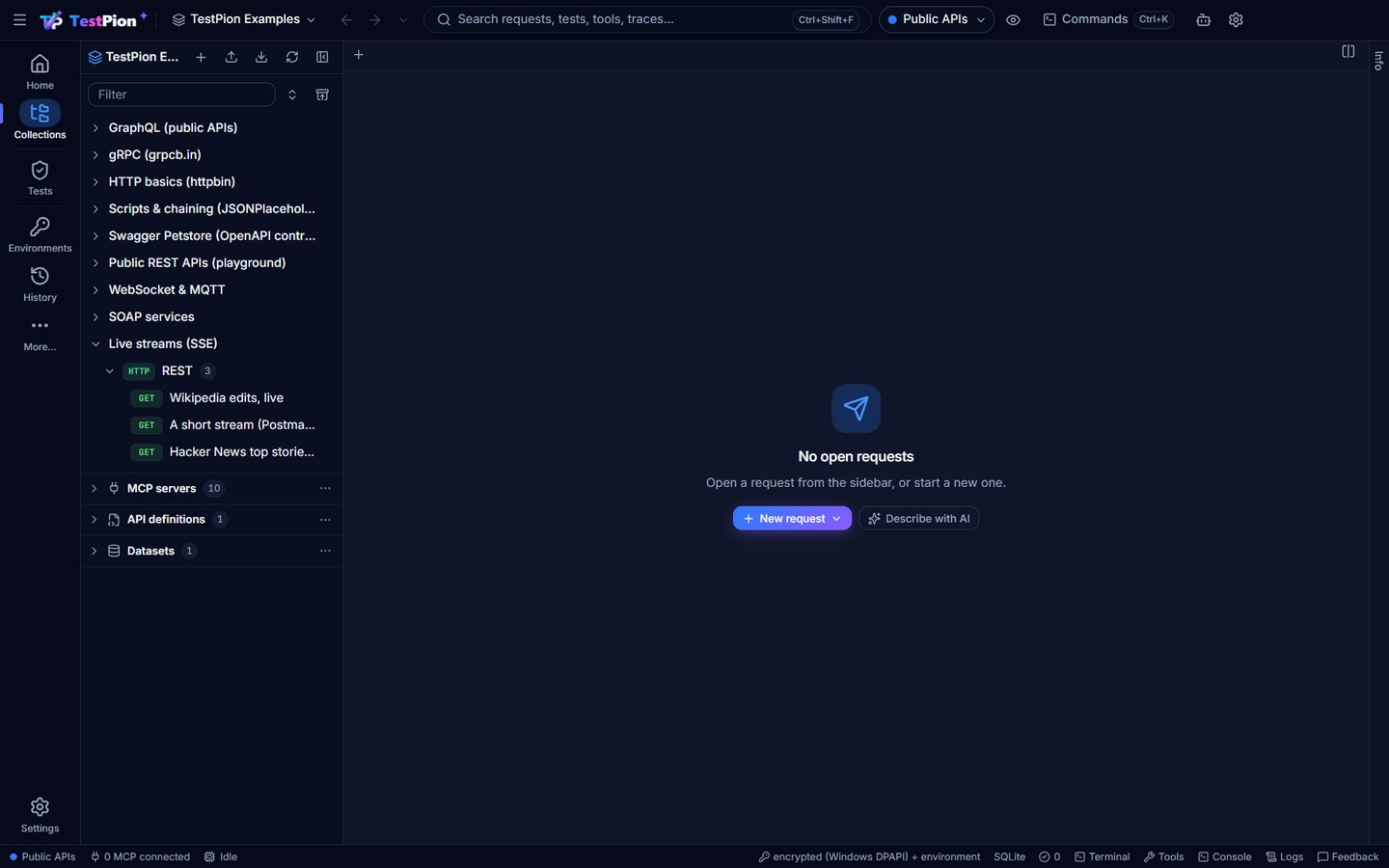Image resolution: width=1389 pixels, height=868 pixels.
Task: Click the New request button
Action: (x=792, y=519)
